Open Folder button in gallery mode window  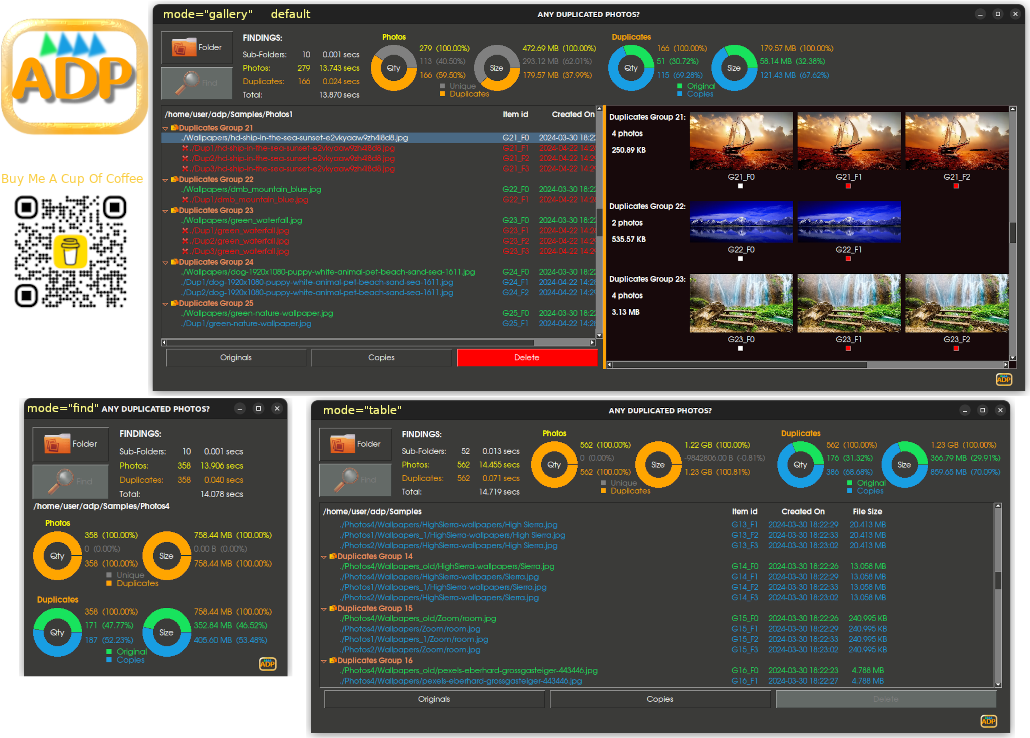point(197,47)
